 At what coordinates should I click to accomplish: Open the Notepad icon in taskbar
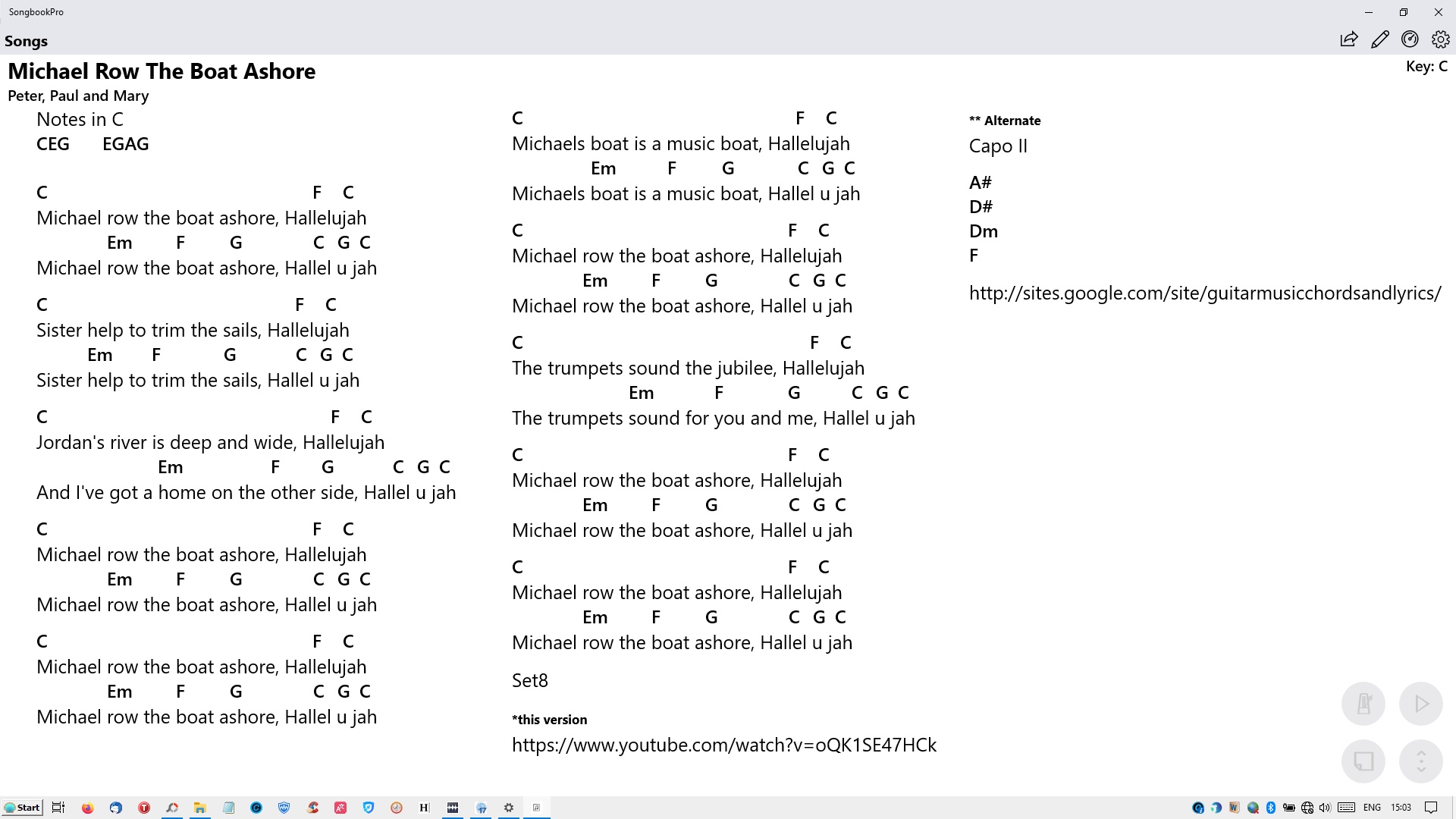(228, 808)
